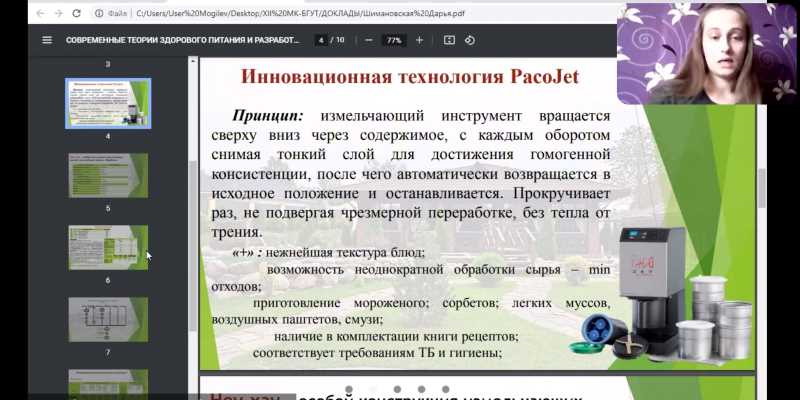Viewport: 800px width, 400px height.
Task: Click the line 'нежнейшая текстура блюд;'
Action: tap(345, 252)
